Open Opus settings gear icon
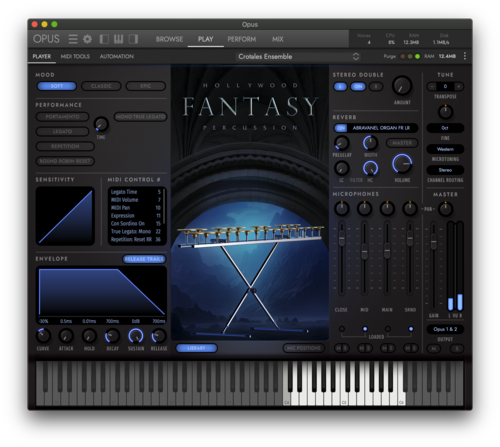The image size is (500, 447). [87, 39]
